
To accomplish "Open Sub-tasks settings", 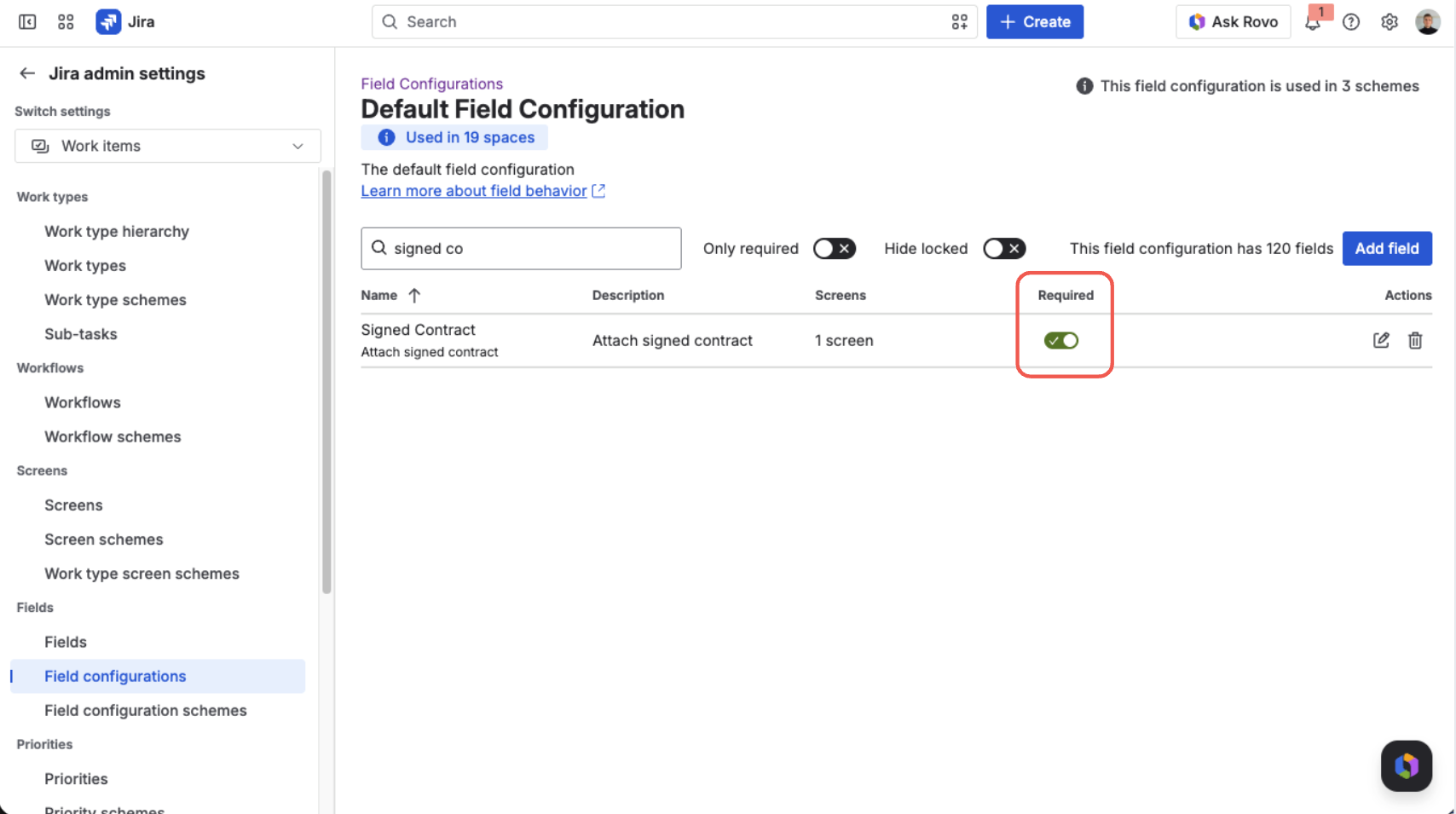I will point(81,334).
